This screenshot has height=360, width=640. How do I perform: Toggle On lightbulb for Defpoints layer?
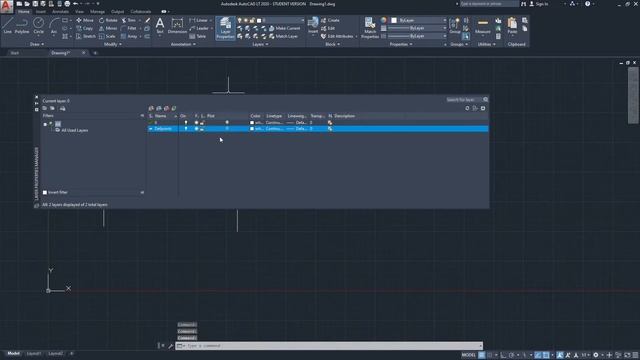pos(186,129)
